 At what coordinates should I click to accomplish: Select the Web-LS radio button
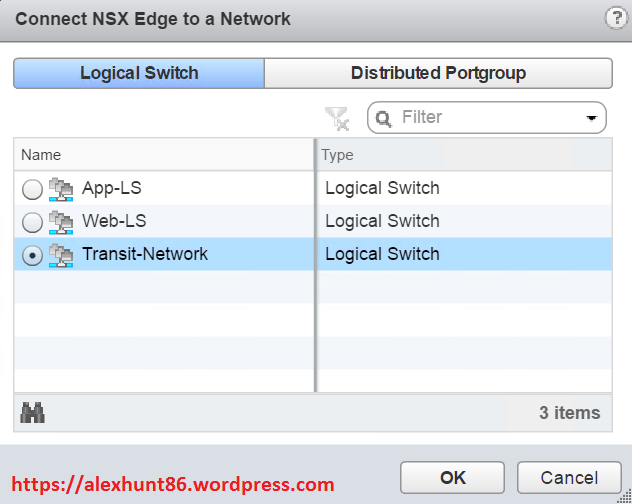32,222
